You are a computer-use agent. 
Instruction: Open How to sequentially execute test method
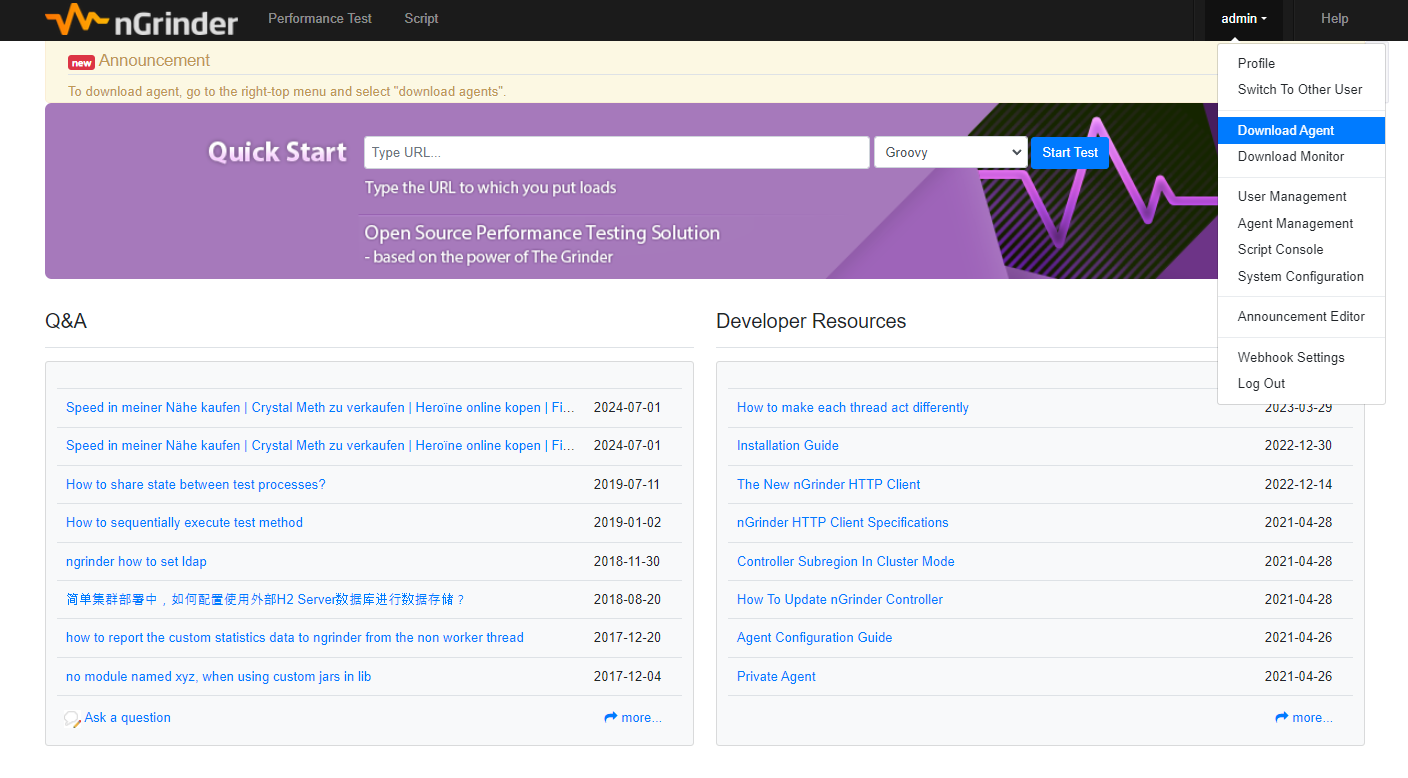tap(184, 522)
